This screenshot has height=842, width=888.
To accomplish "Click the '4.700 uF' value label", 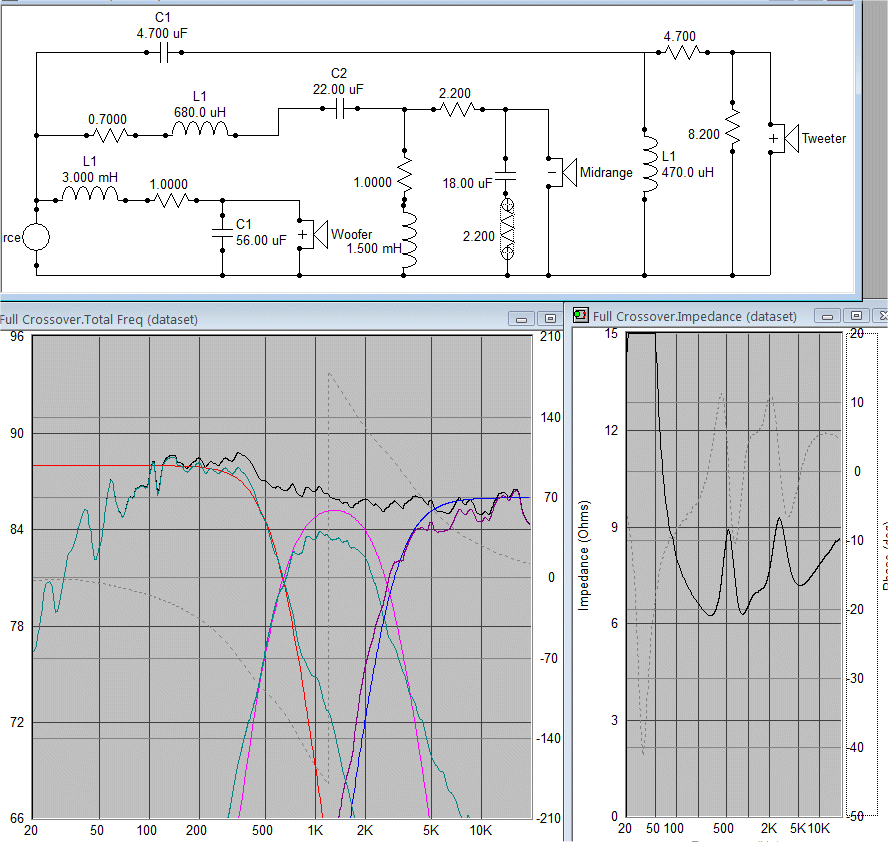I will [162, 33].
